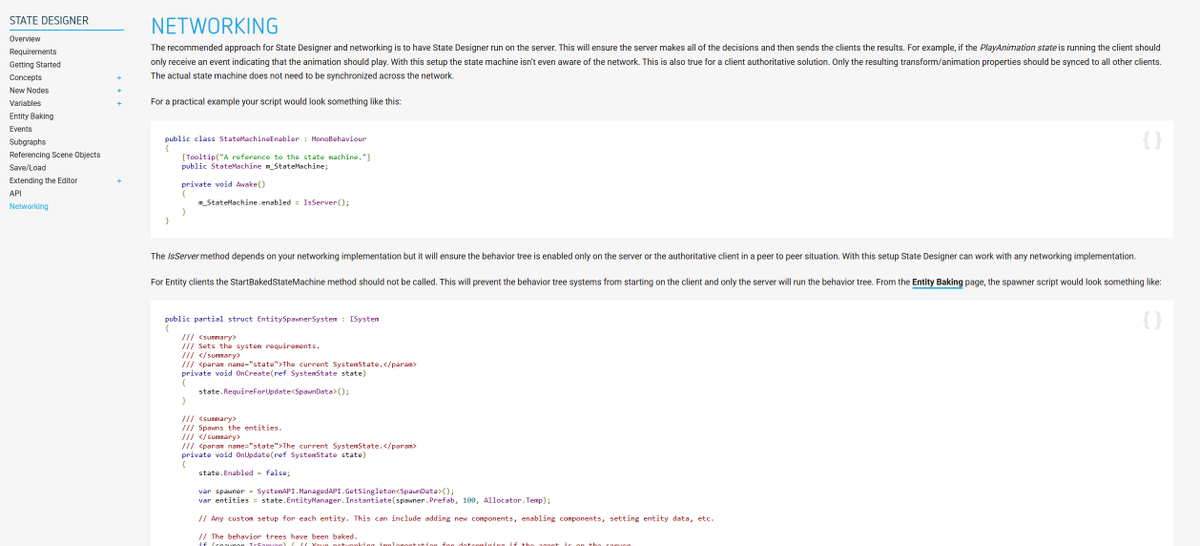
Task: Click braces icon on StateMachineEnabler code block
Action: click(x=1151, y=141)
